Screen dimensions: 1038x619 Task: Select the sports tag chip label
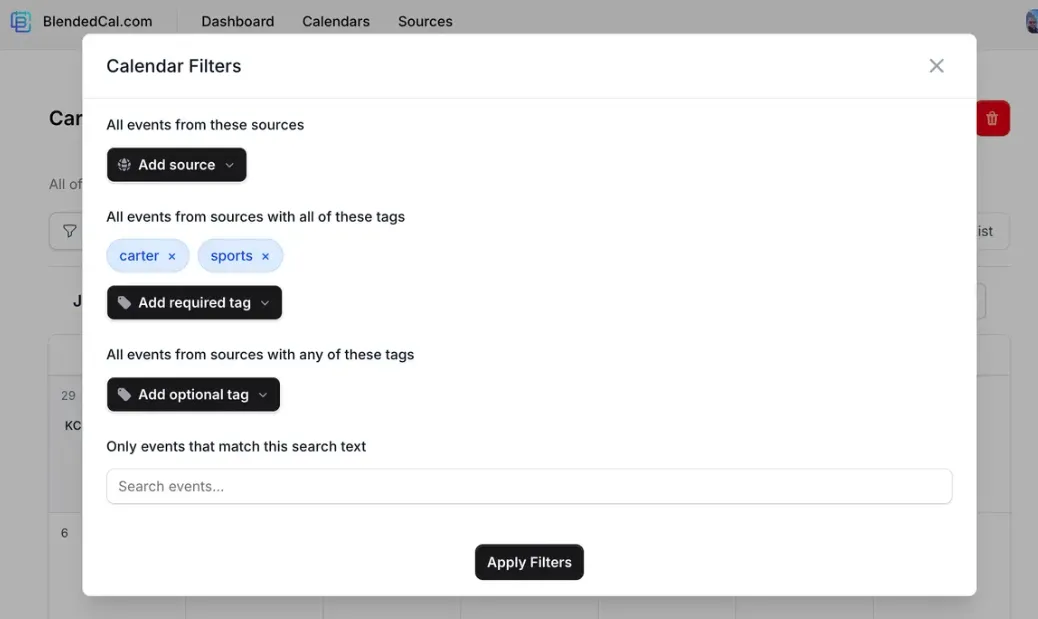point(231,256)
